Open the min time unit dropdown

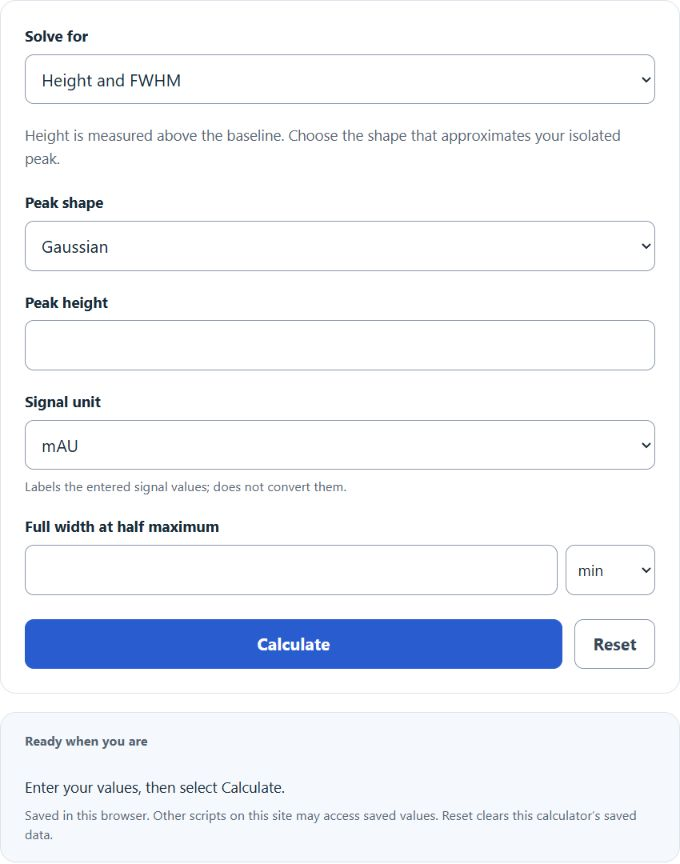point(610,570)
